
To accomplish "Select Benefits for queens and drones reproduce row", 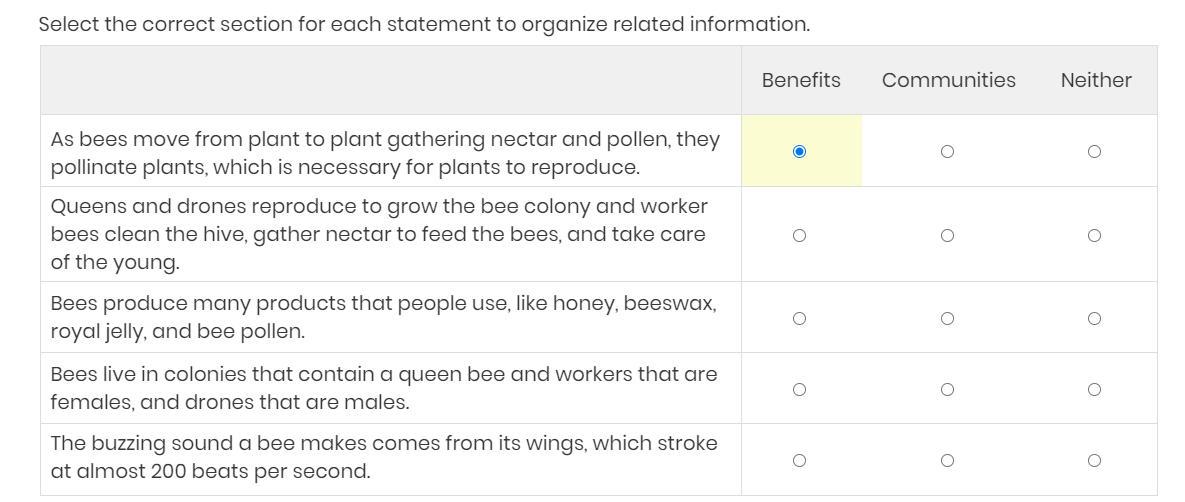I will point(799,235).
